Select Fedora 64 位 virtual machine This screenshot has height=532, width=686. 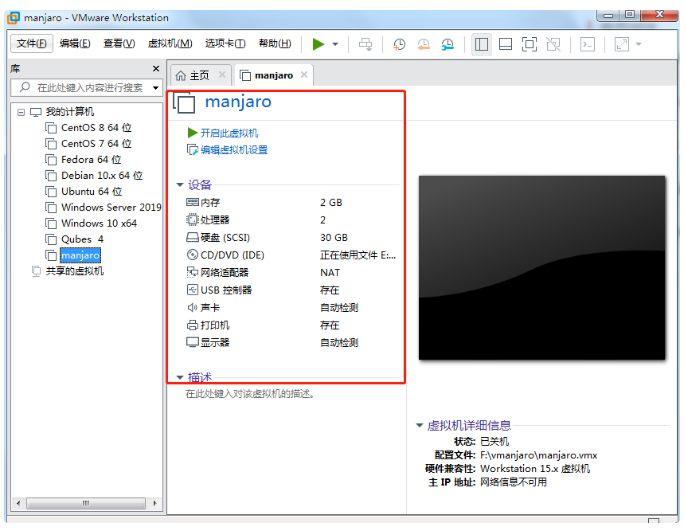point(83,160)
